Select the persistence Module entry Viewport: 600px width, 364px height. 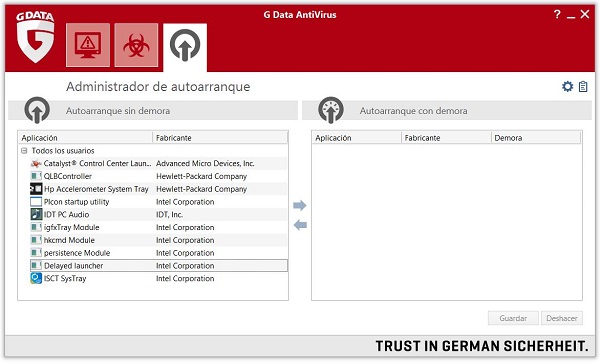(158, 253)
